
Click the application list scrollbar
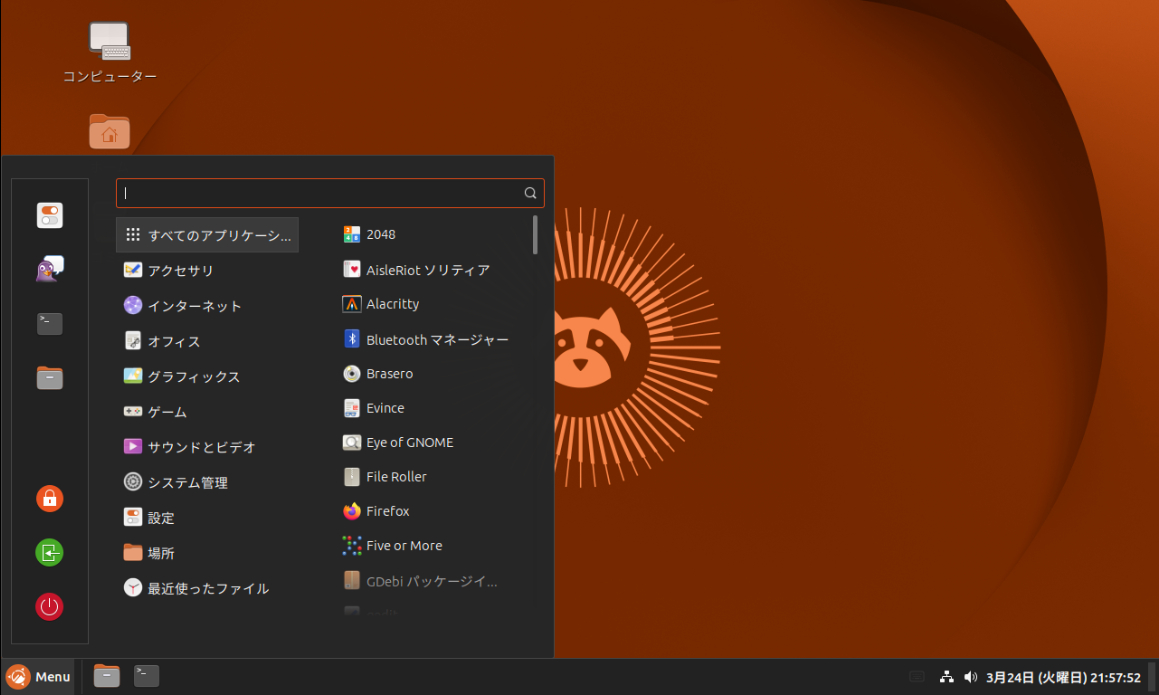(x=536, y=236)
